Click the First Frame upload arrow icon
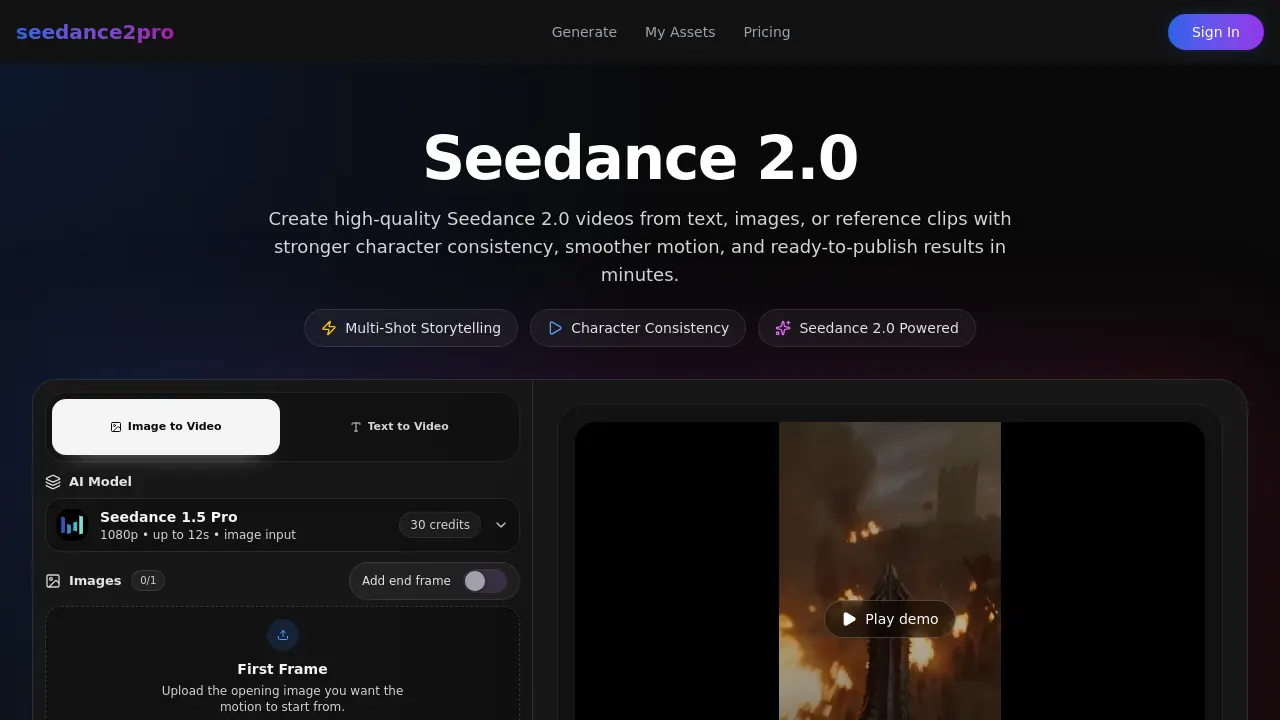The image size is (1280, 720). (283, 635)
